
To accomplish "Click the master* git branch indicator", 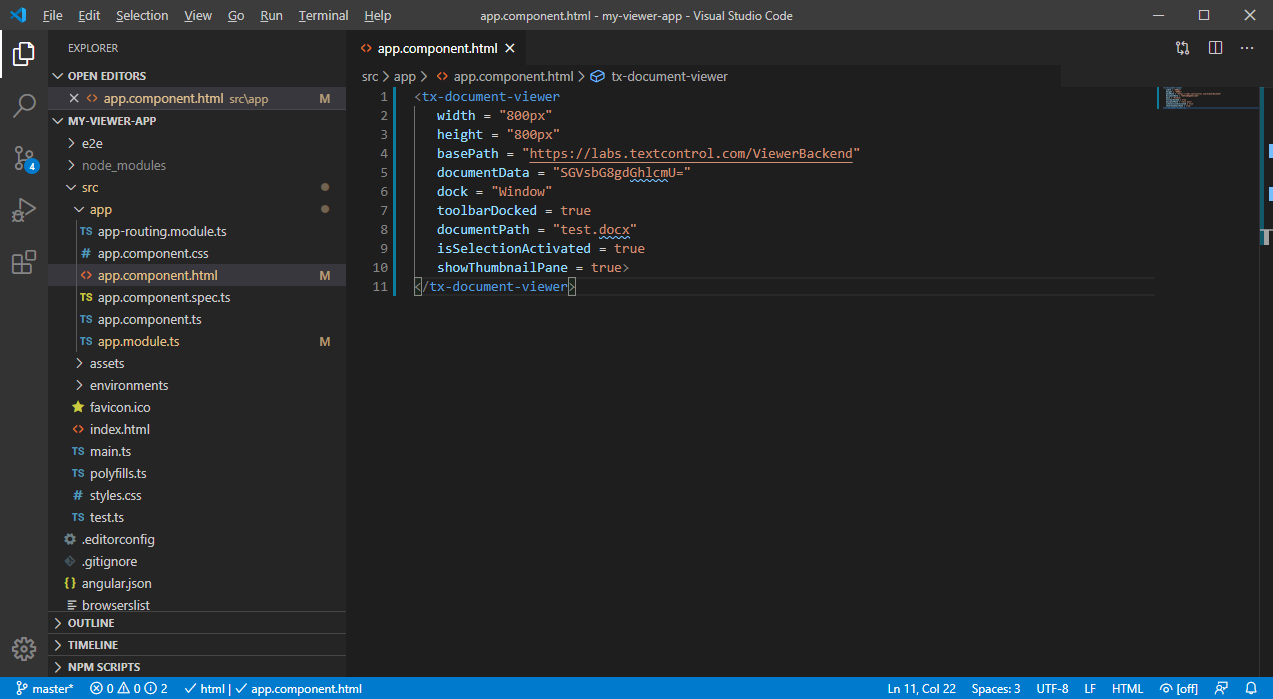I will tap(45, 688).
